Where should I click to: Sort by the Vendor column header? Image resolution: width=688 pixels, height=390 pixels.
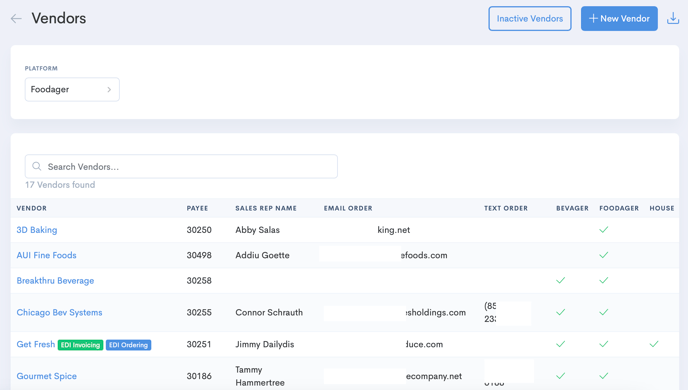pos(32,208)
